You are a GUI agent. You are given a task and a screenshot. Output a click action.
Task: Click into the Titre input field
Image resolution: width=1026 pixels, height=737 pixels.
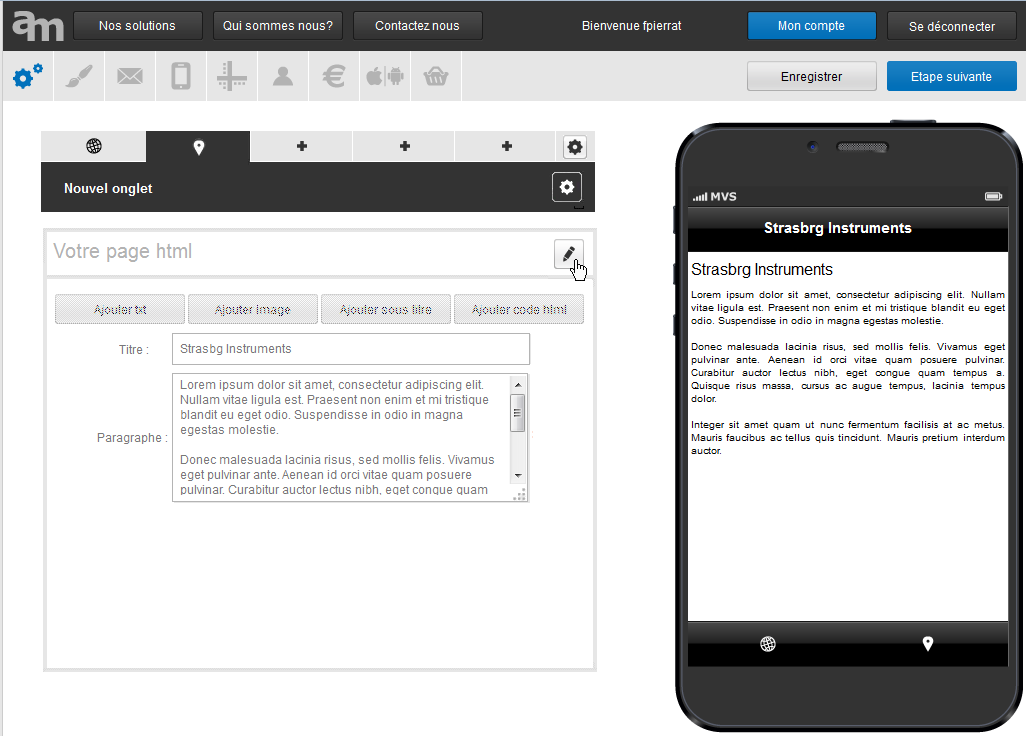(x=350, y=349)
